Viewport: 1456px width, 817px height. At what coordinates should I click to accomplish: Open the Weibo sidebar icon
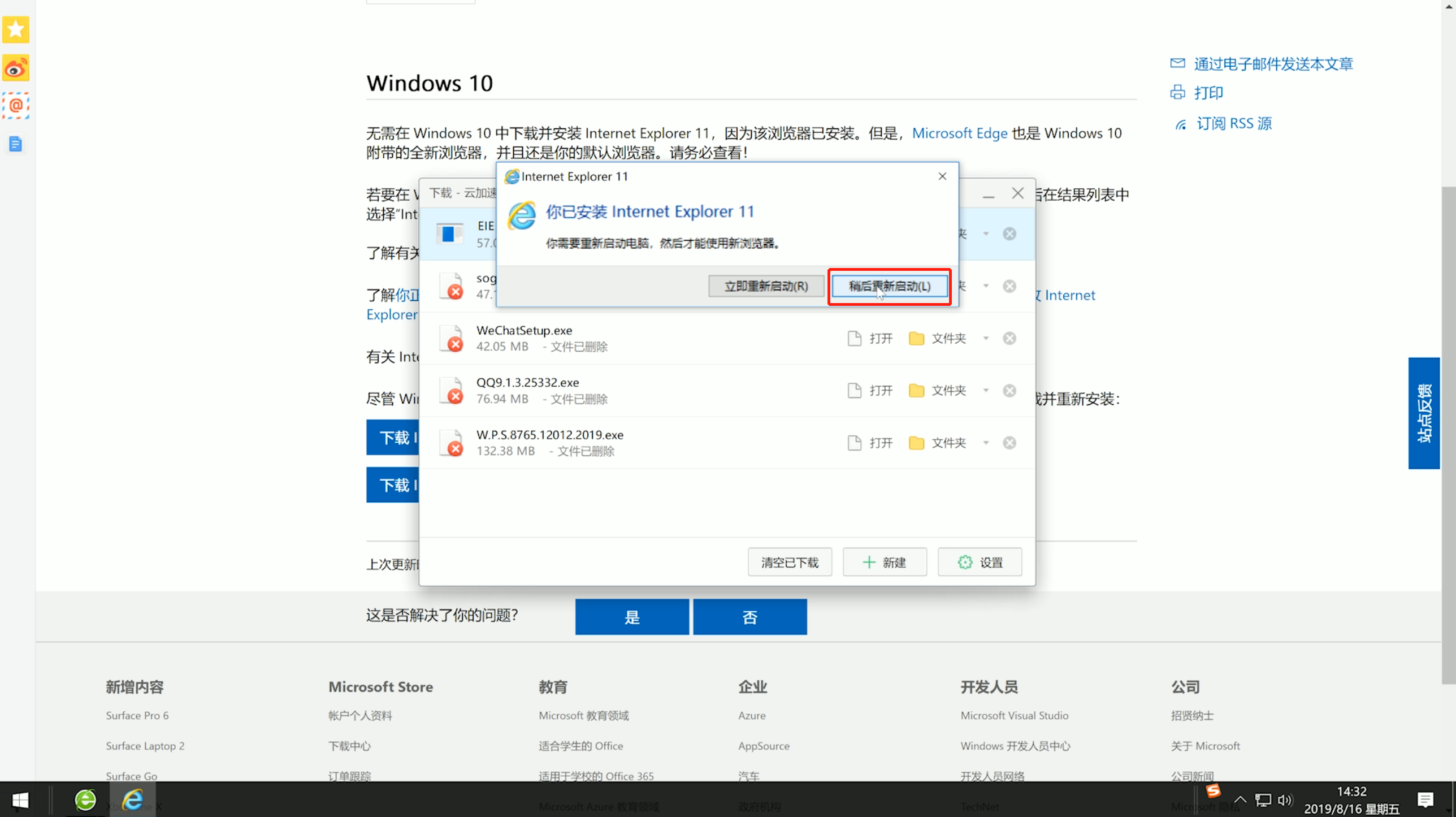pyautogui.click(x=16, y=68)
